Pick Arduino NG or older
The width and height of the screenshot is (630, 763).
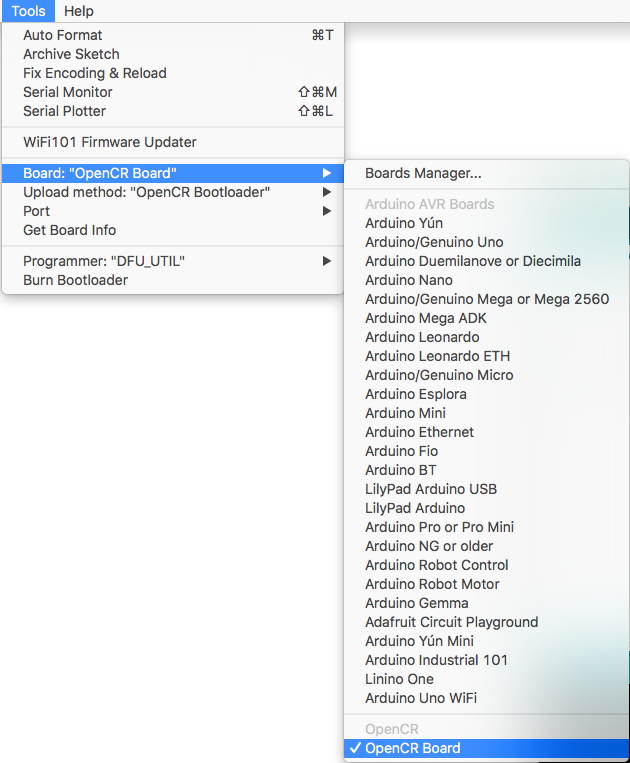[x=486, y=545]
